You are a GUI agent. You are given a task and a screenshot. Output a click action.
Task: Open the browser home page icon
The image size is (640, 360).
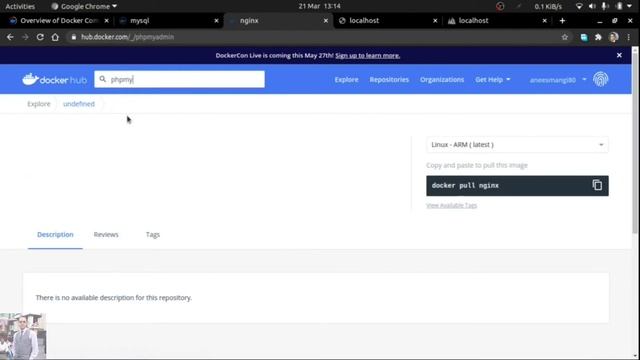[55, 37]
